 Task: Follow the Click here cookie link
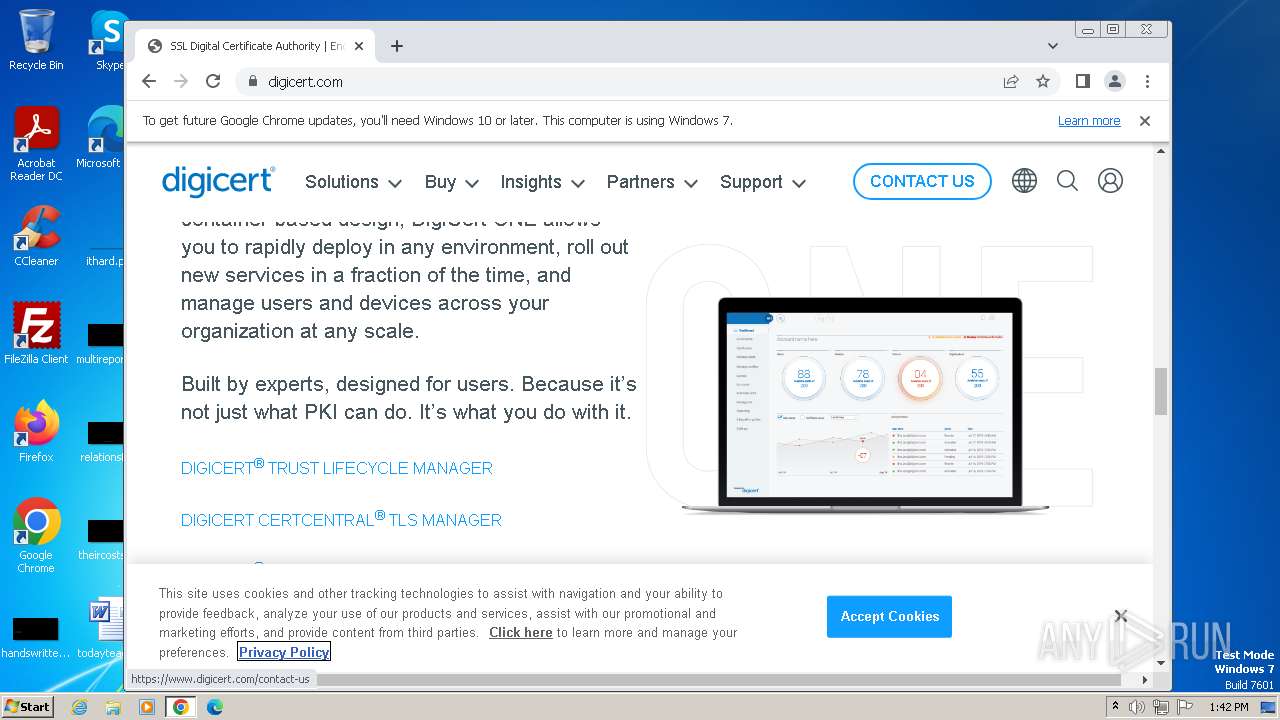point(520,632)
